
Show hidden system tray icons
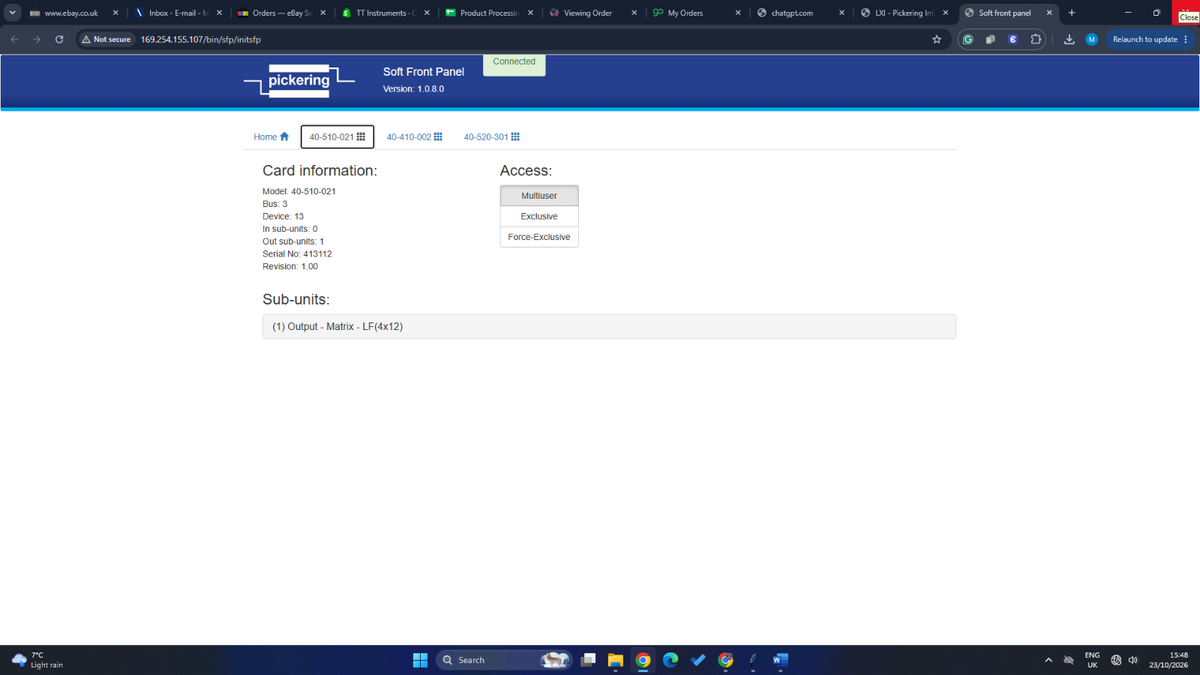1050,660
